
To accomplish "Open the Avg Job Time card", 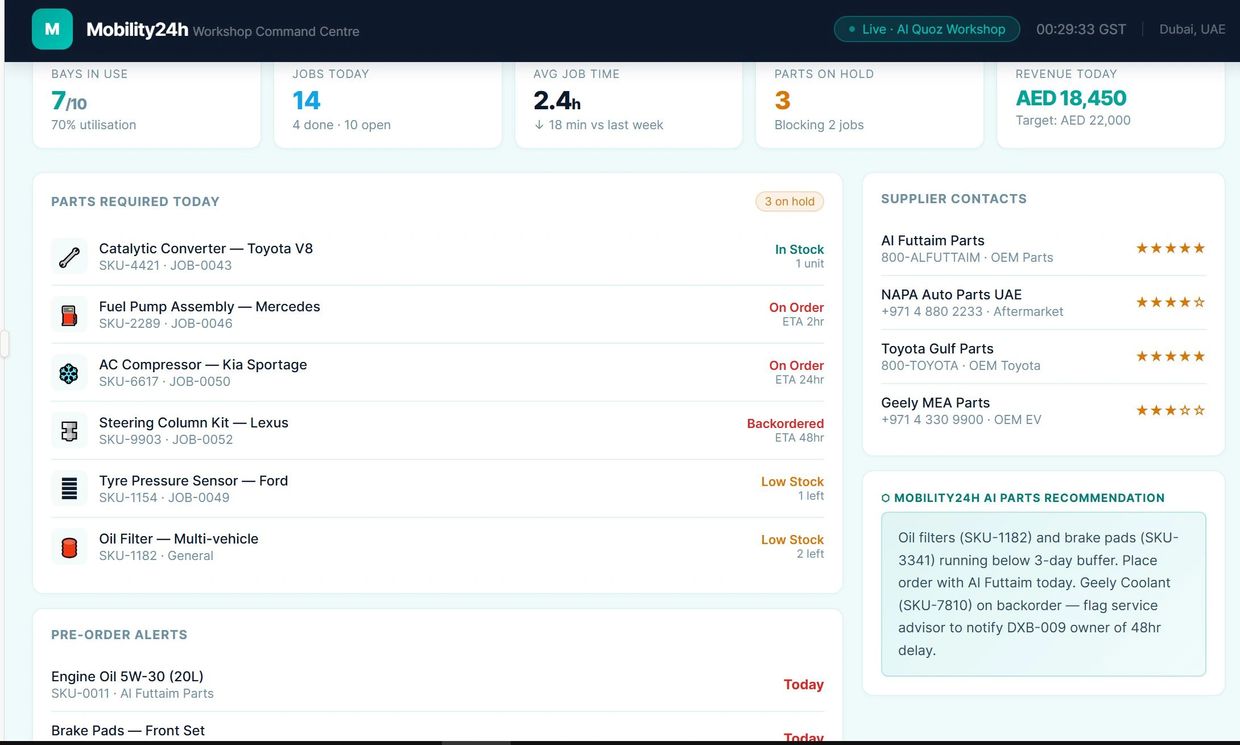I will click(629, 105).
